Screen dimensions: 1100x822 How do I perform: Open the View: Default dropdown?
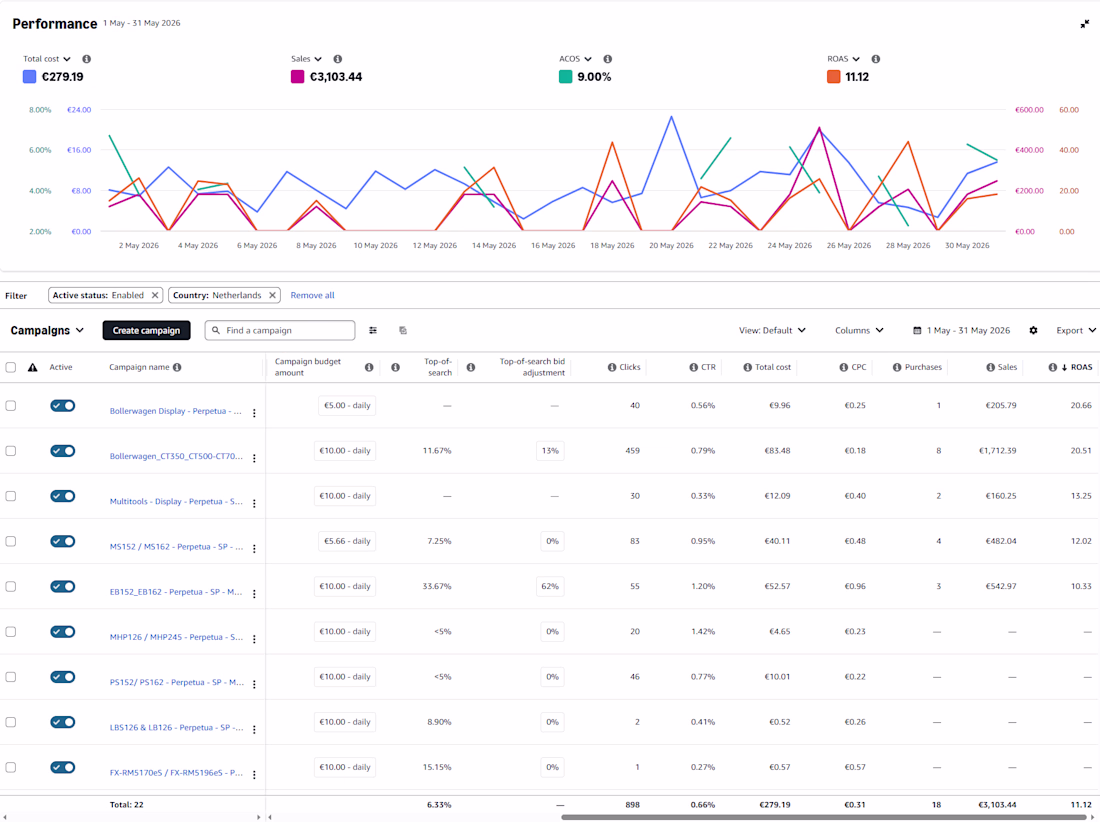coord(772,330)
